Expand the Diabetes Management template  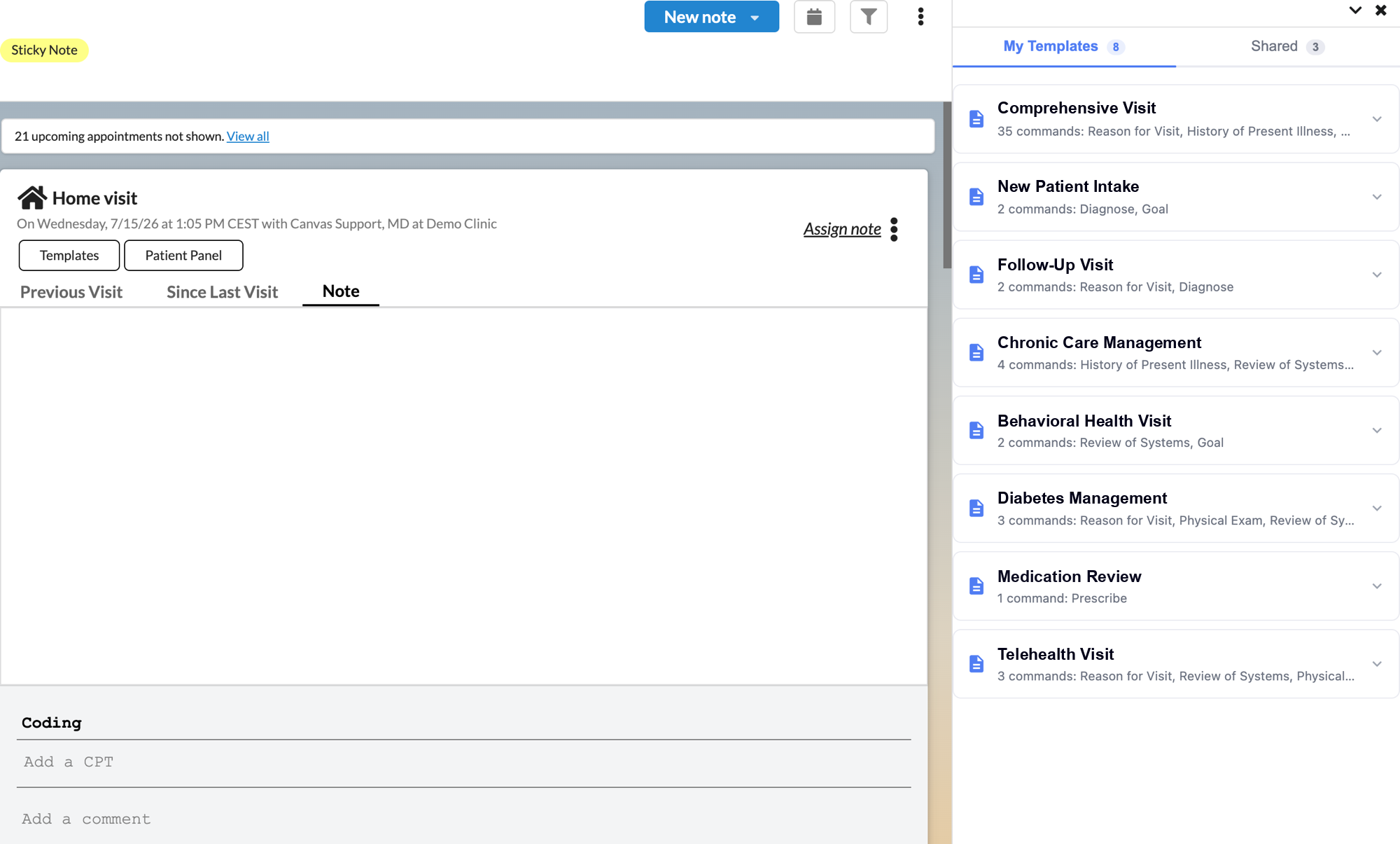(1377, 508)
